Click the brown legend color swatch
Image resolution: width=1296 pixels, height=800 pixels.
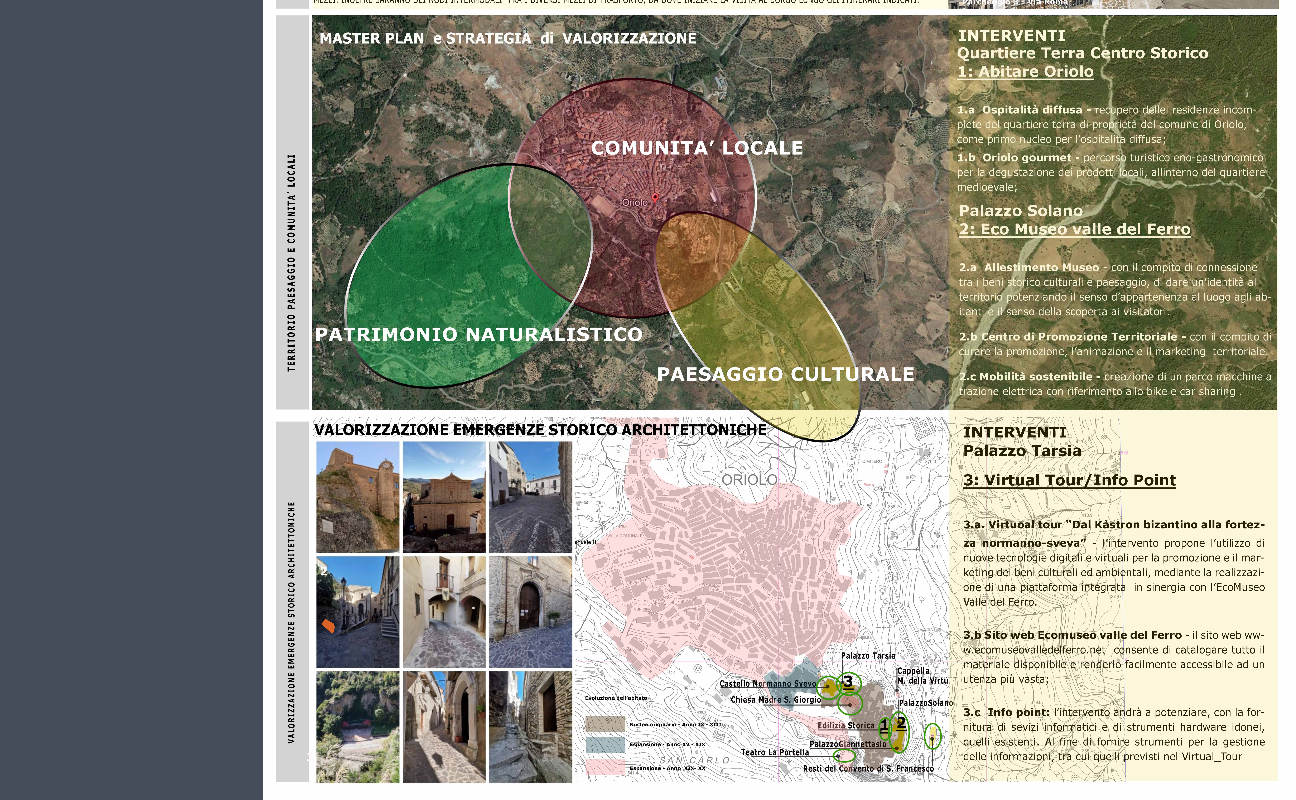pos(605,724)
